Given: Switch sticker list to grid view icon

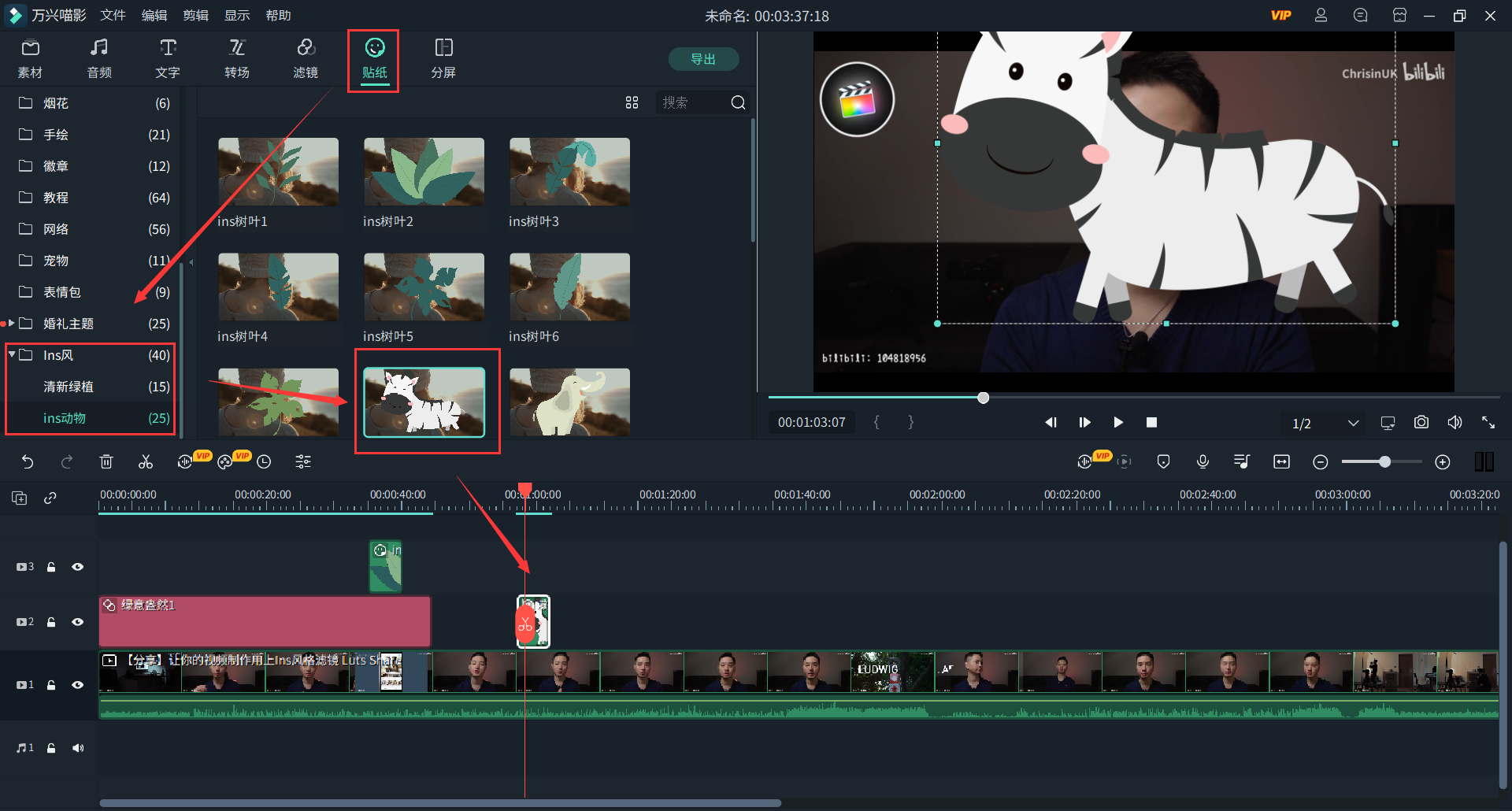Looking at the screenshot, I should click(x=632, y=103).
